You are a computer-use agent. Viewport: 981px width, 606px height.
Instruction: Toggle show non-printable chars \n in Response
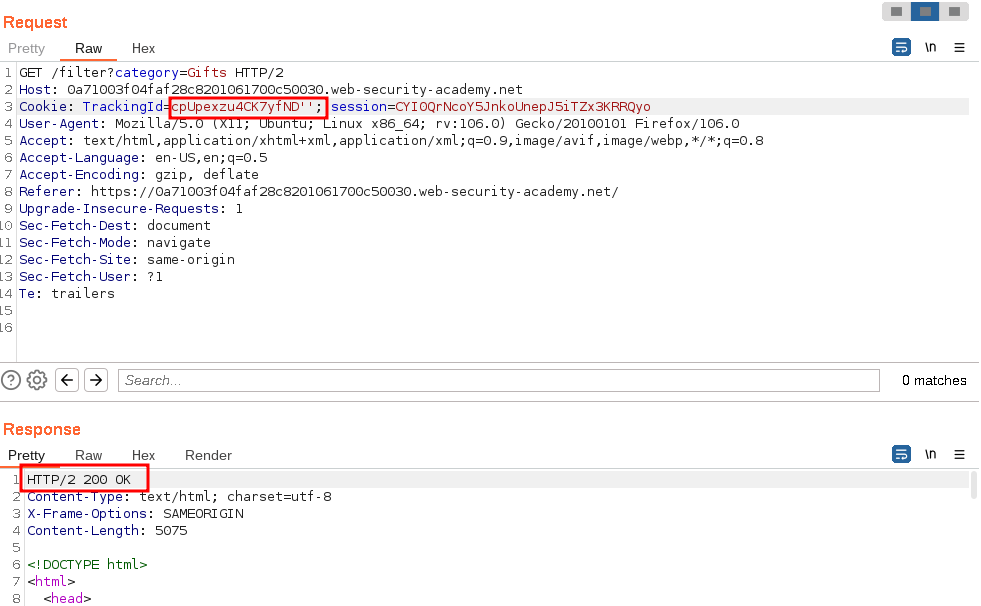point(930,455)
